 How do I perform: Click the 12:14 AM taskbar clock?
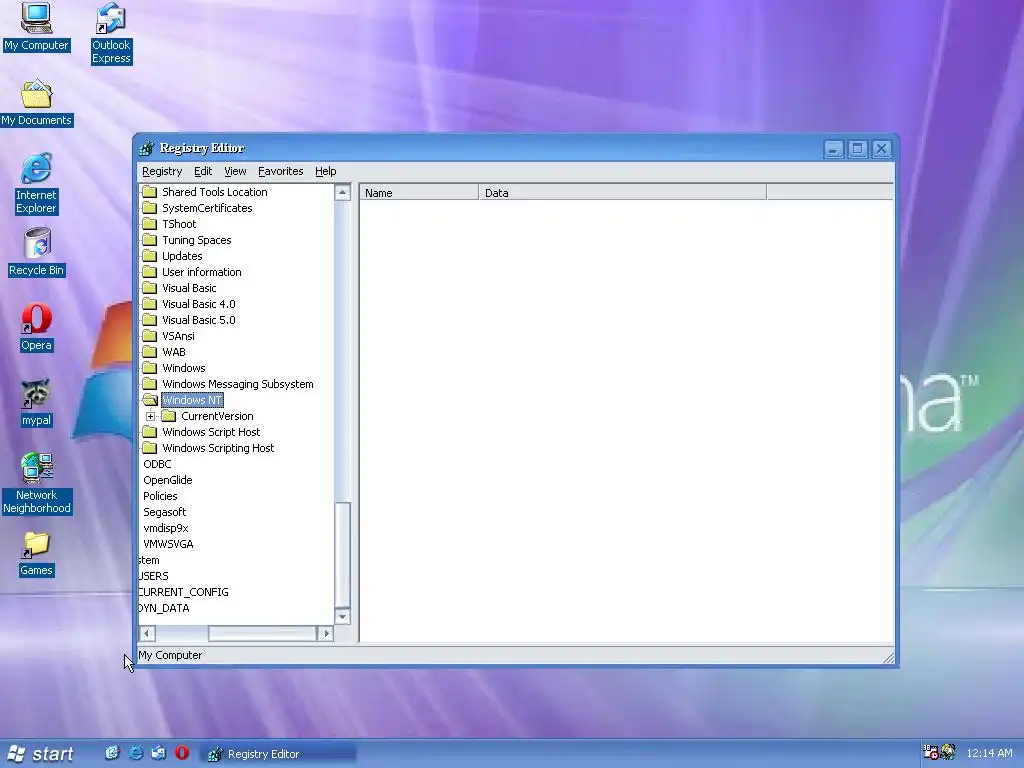[x=989, y=753]
